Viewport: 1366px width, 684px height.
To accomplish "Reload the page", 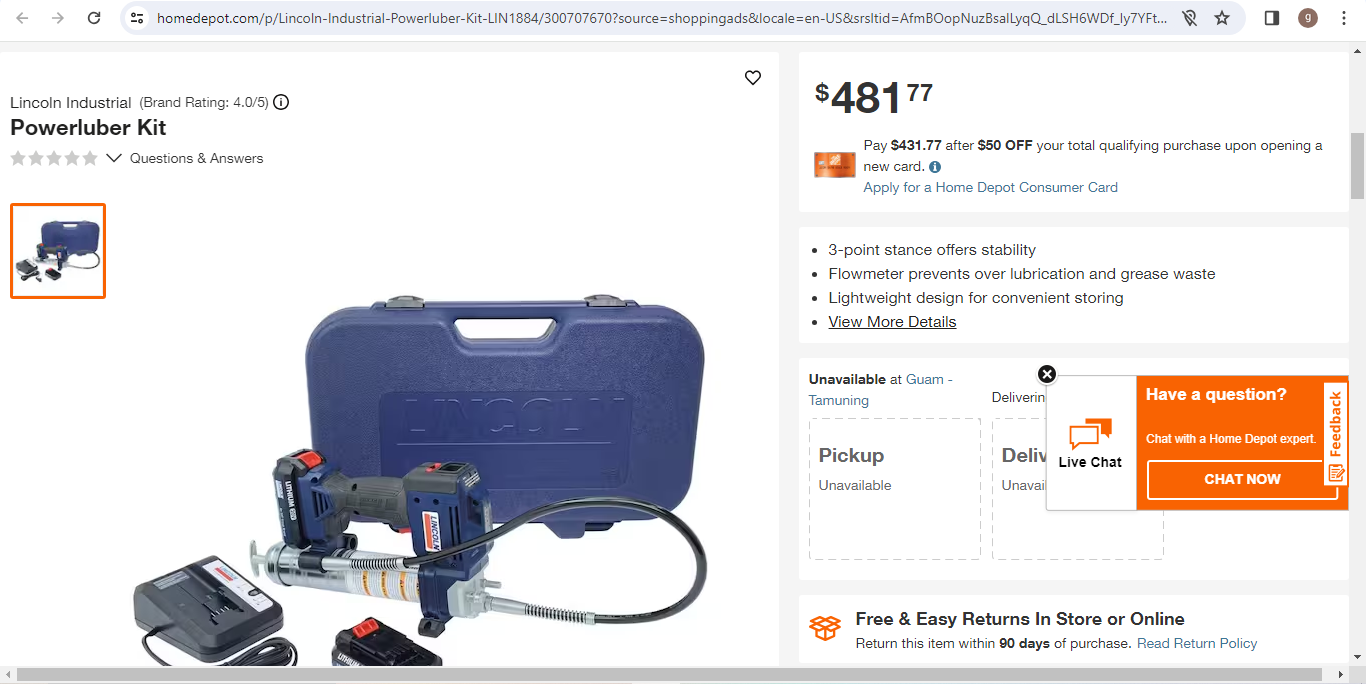I will tap(94, 18).
